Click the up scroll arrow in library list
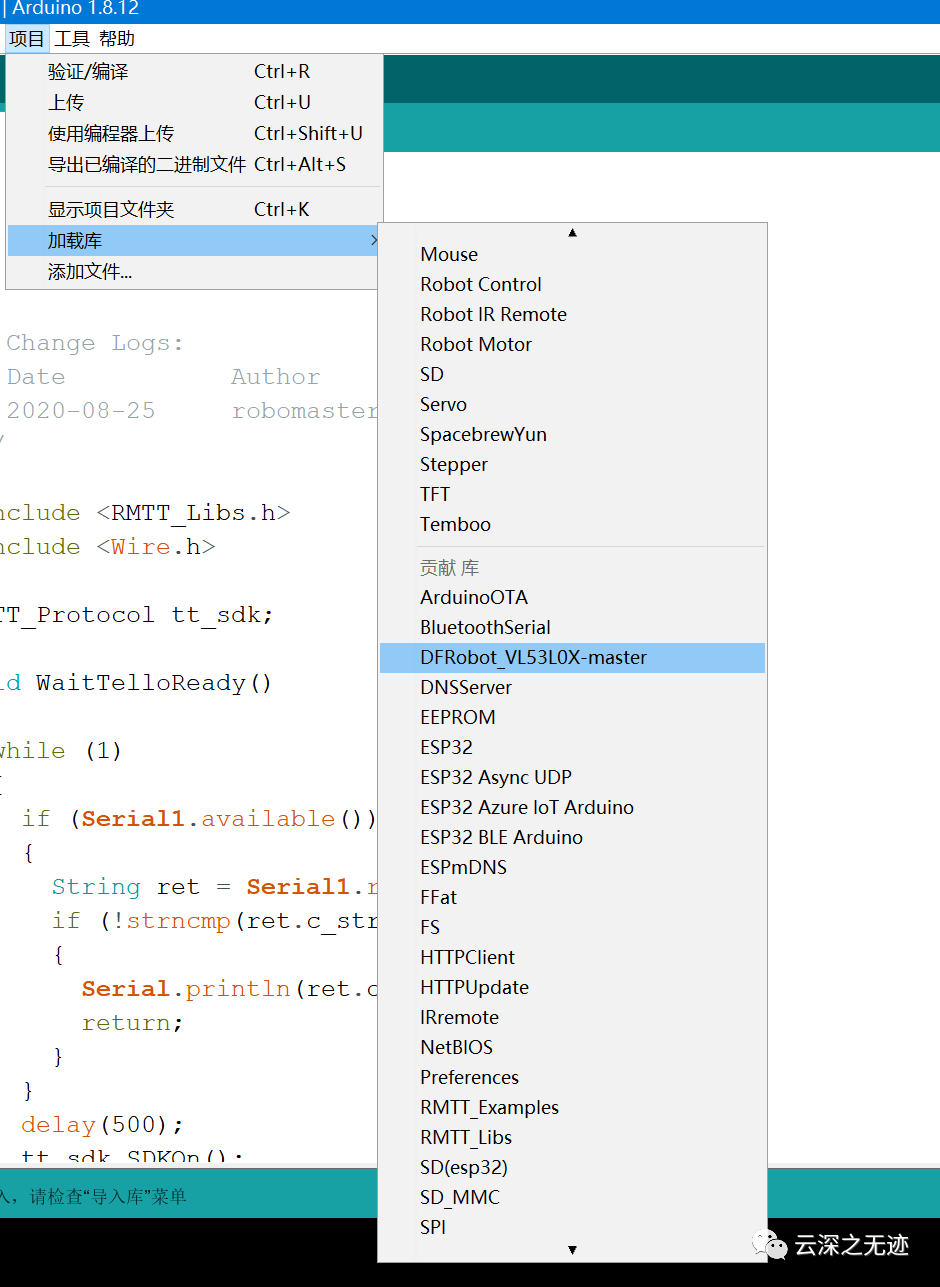This screenshot has height=1287, width=940. [572, 232]
